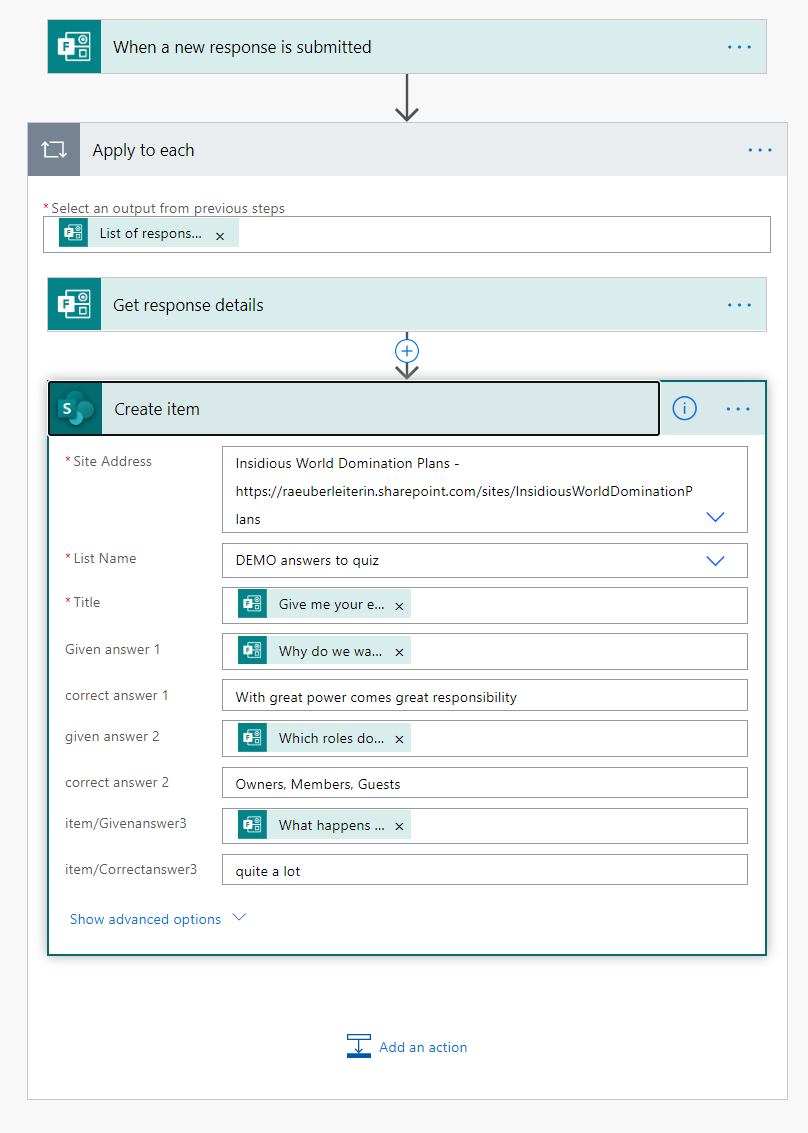Open the Create item ellipsis menu
Screen dimensions: 808x1133
point(738,409)
